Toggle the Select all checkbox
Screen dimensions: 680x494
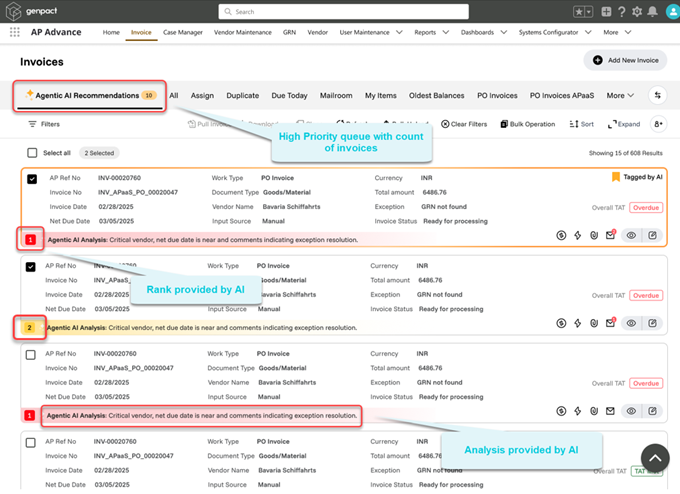pyautogui.click(x=32, y=153)
